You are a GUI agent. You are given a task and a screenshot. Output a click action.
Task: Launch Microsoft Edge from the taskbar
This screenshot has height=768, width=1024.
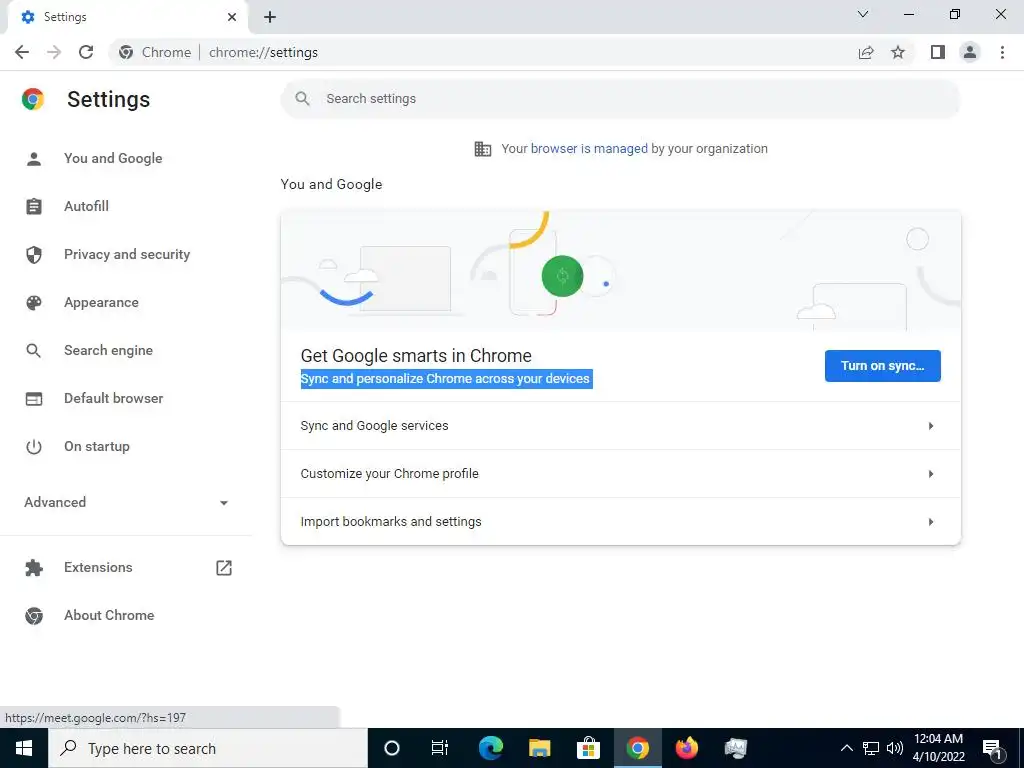point(490,748)
